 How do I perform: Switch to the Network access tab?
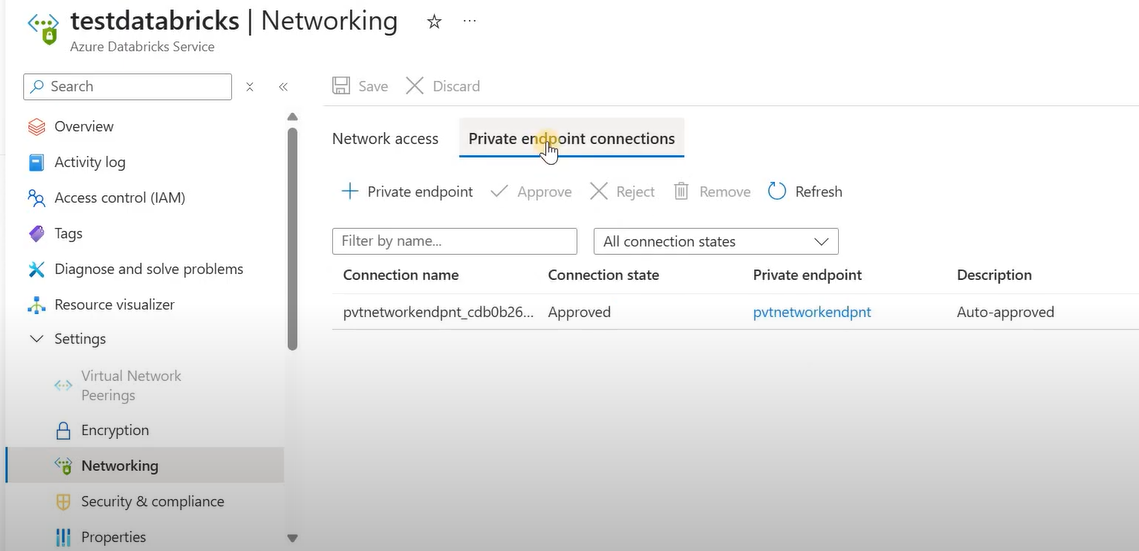click(x=385, y=139)
